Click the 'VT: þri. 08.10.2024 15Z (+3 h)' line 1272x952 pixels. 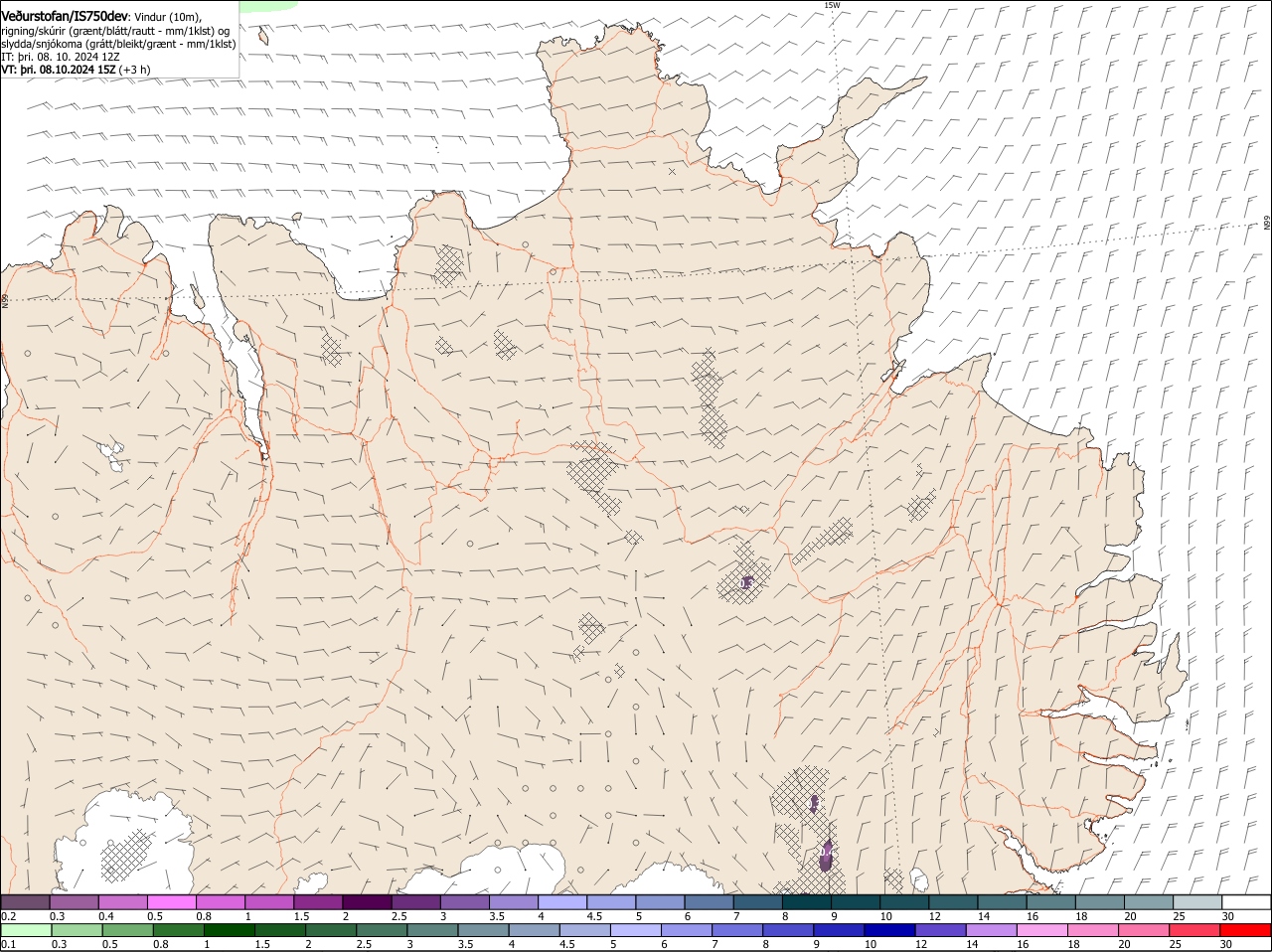77,70
